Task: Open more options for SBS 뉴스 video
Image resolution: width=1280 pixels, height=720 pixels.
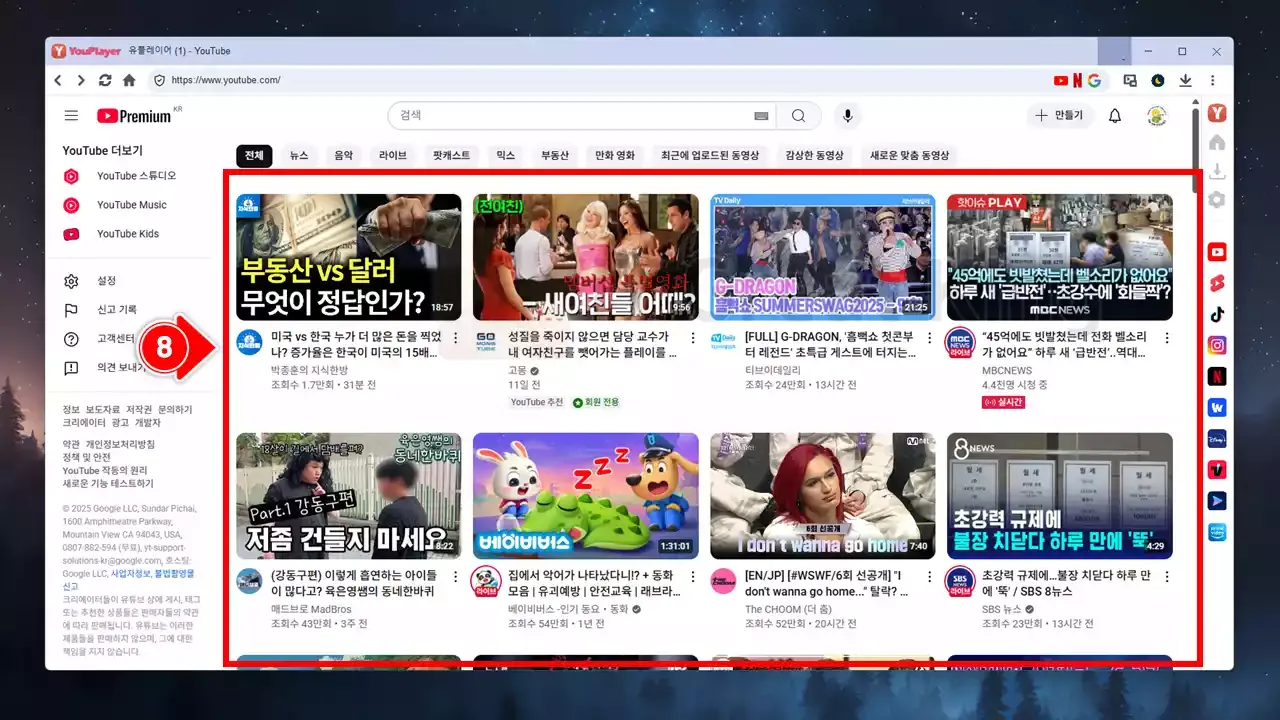Action: (x=1167, y=577)
